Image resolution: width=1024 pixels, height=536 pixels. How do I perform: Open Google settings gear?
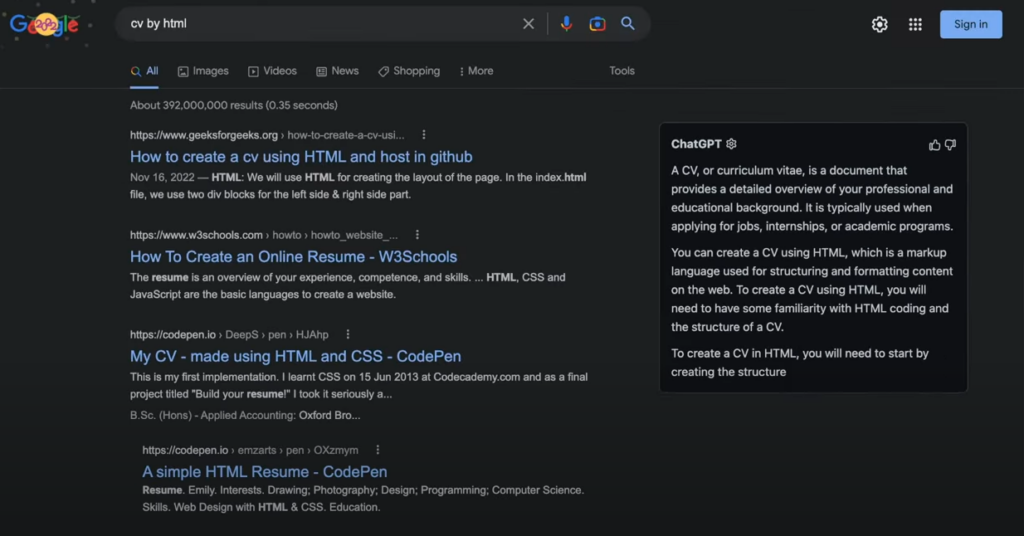click(880, 25)
